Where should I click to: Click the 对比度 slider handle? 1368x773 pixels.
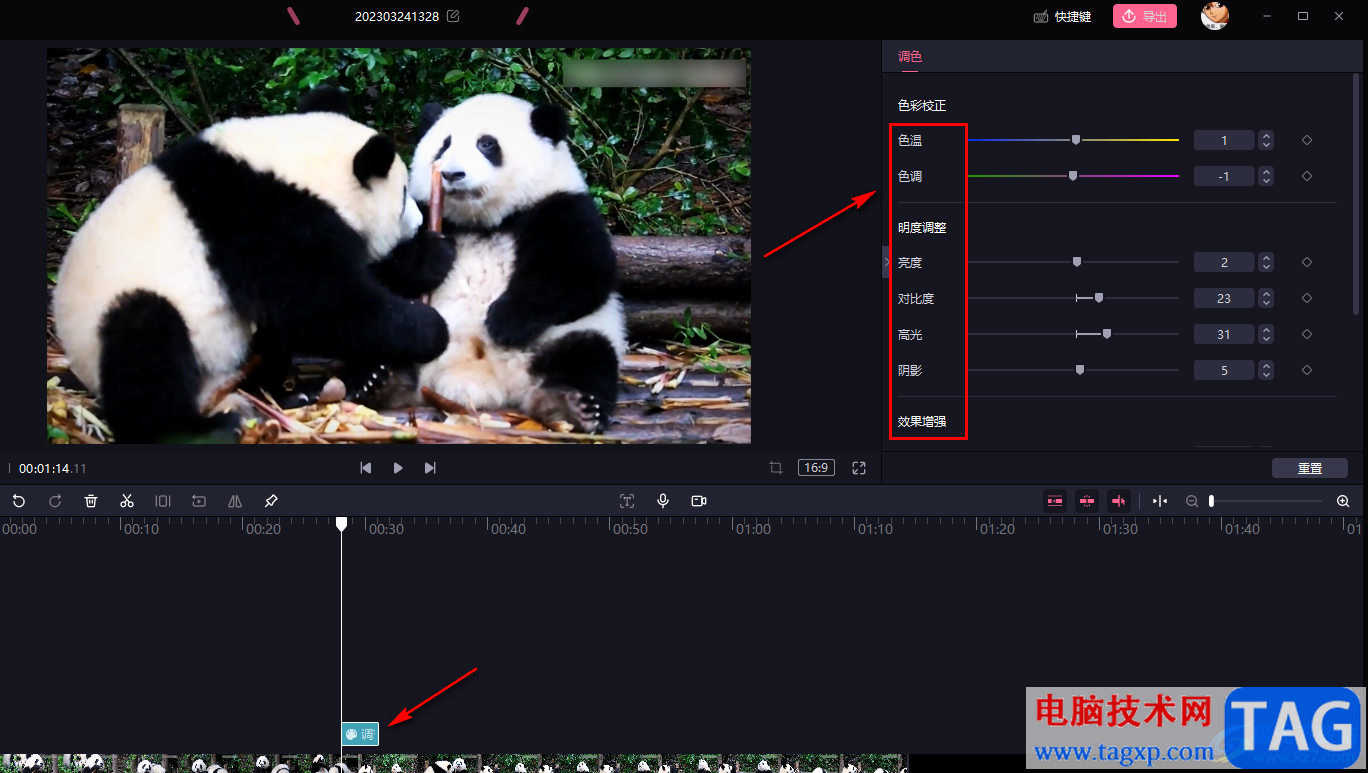coord(1099,298)
